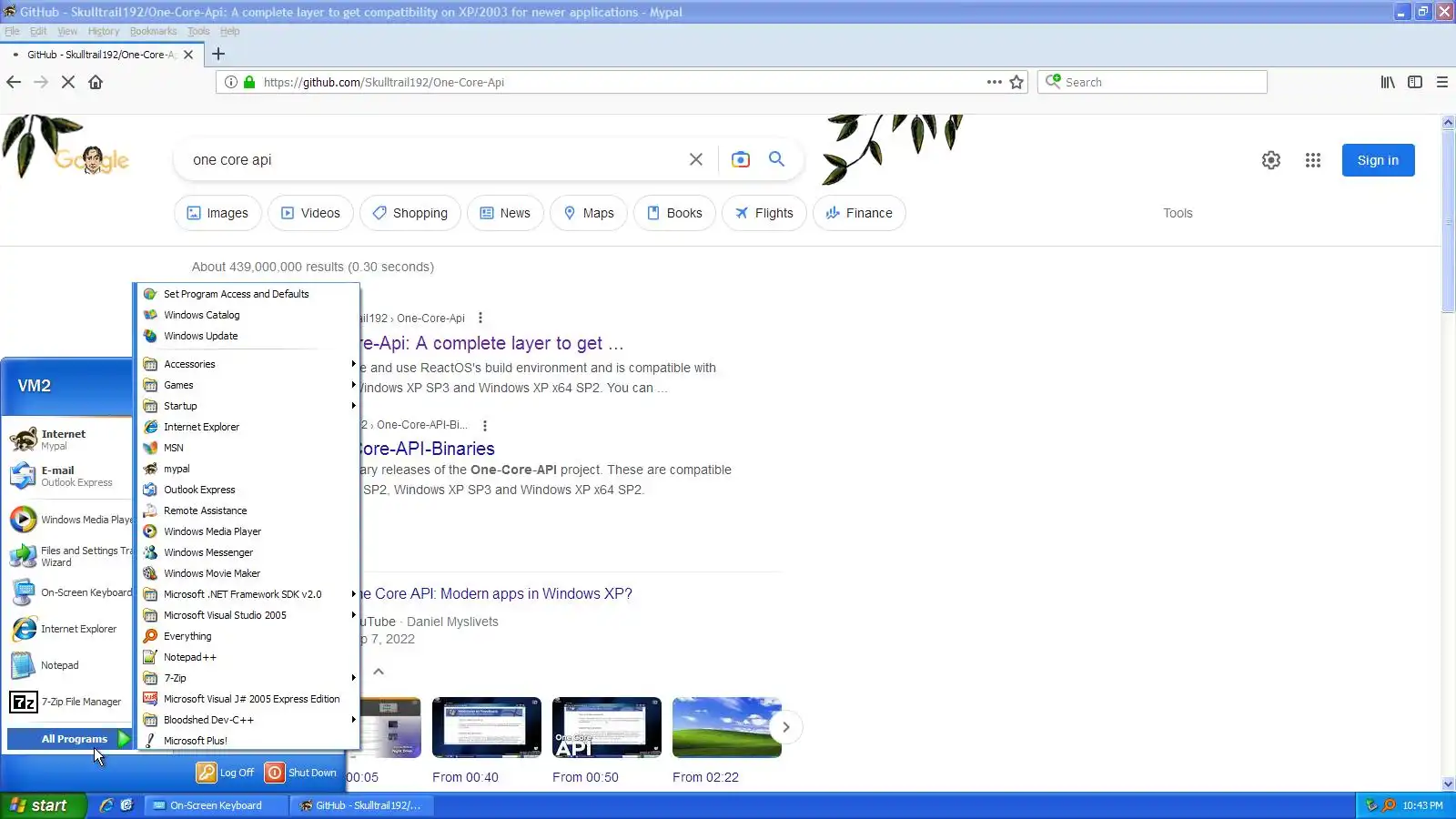
Task: Launch Internet Explorer from quick launch on the taskbar
Action: click(x=106, y=805)
